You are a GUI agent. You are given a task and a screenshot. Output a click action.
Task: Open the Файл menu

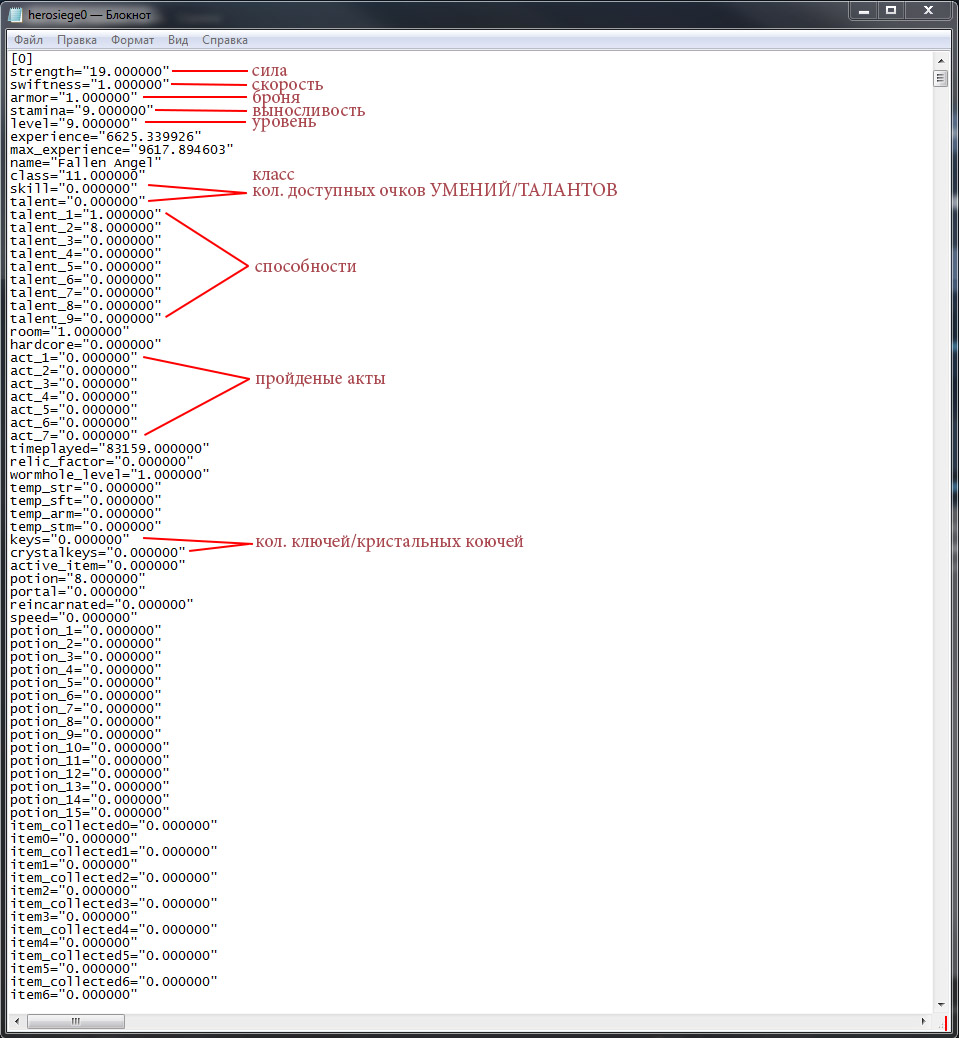tap(28, 40)
